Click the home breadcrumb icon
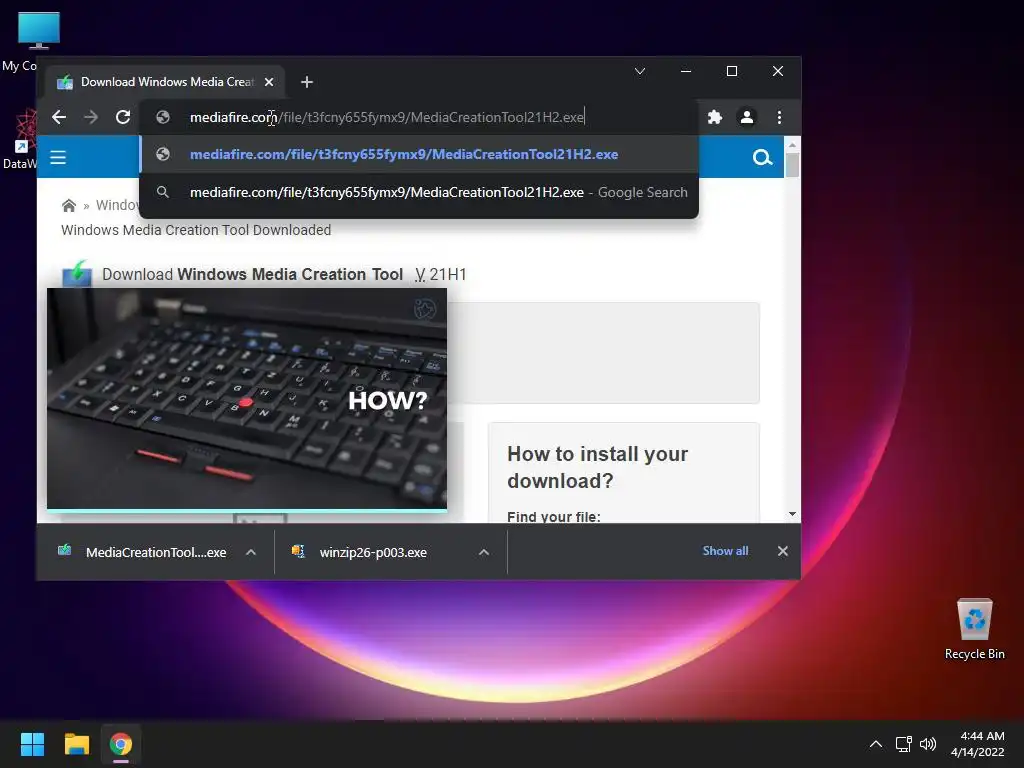The height and width of the screenshot is (768, 1024). (x=69, y=206)
